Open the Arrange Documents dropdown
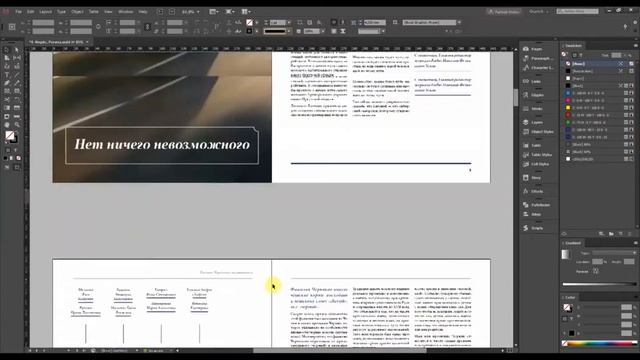 point(246,12)
